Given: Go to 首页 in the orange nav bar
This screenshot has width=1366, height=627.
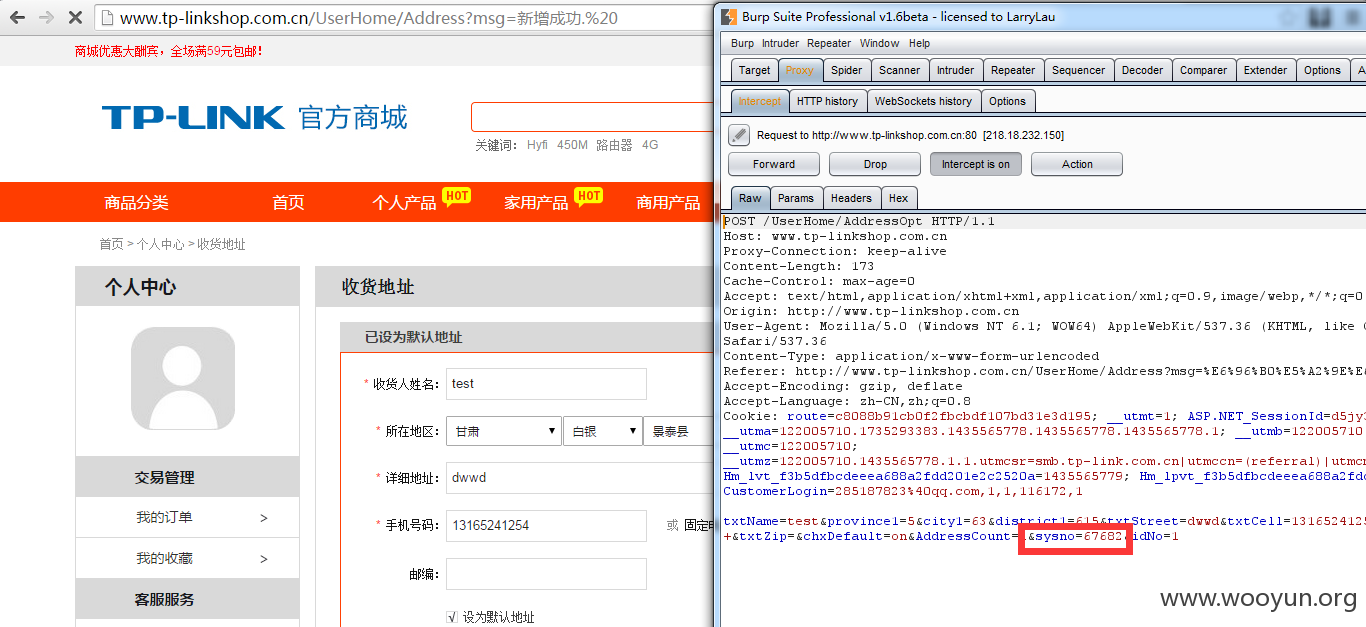Looking at the screenshot, I should point(288,203).
